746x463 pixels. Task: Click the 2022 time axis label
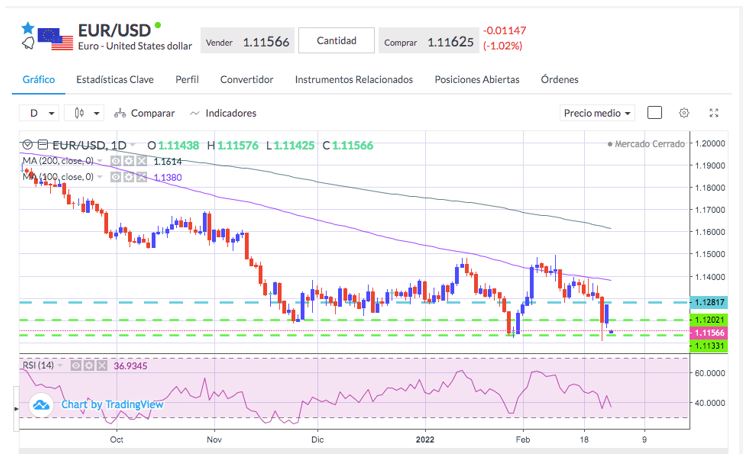pos(425,439)
